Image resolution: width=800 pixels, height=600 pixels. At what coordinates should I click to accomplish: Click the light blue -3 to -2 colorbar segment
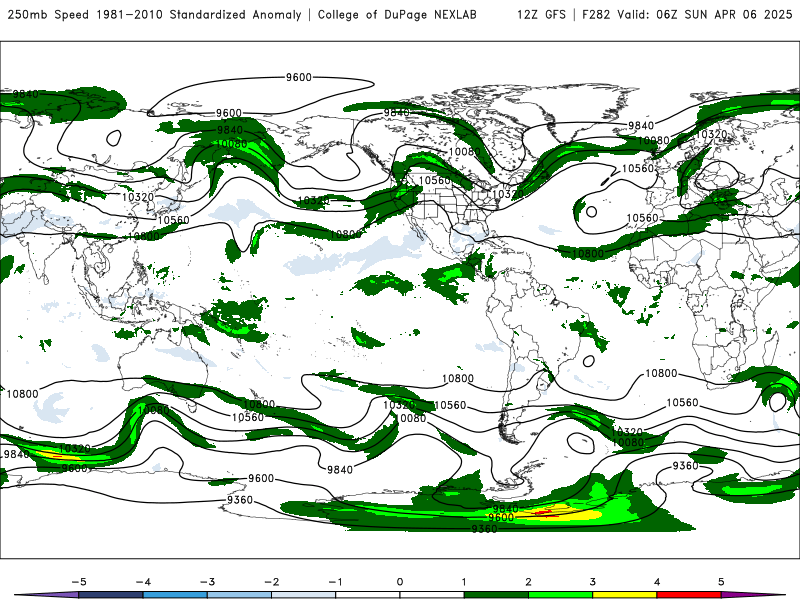tap(239, 595)
